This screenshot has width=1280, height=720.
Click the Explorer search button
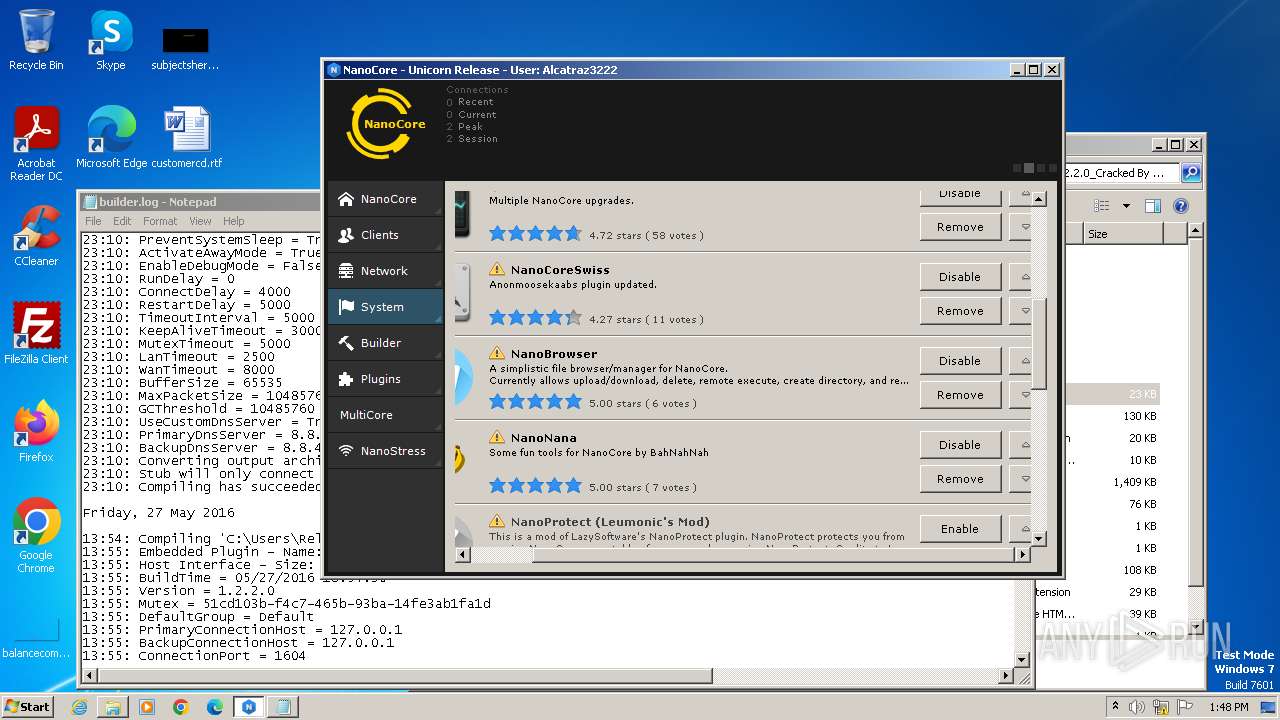(1190, 173)
